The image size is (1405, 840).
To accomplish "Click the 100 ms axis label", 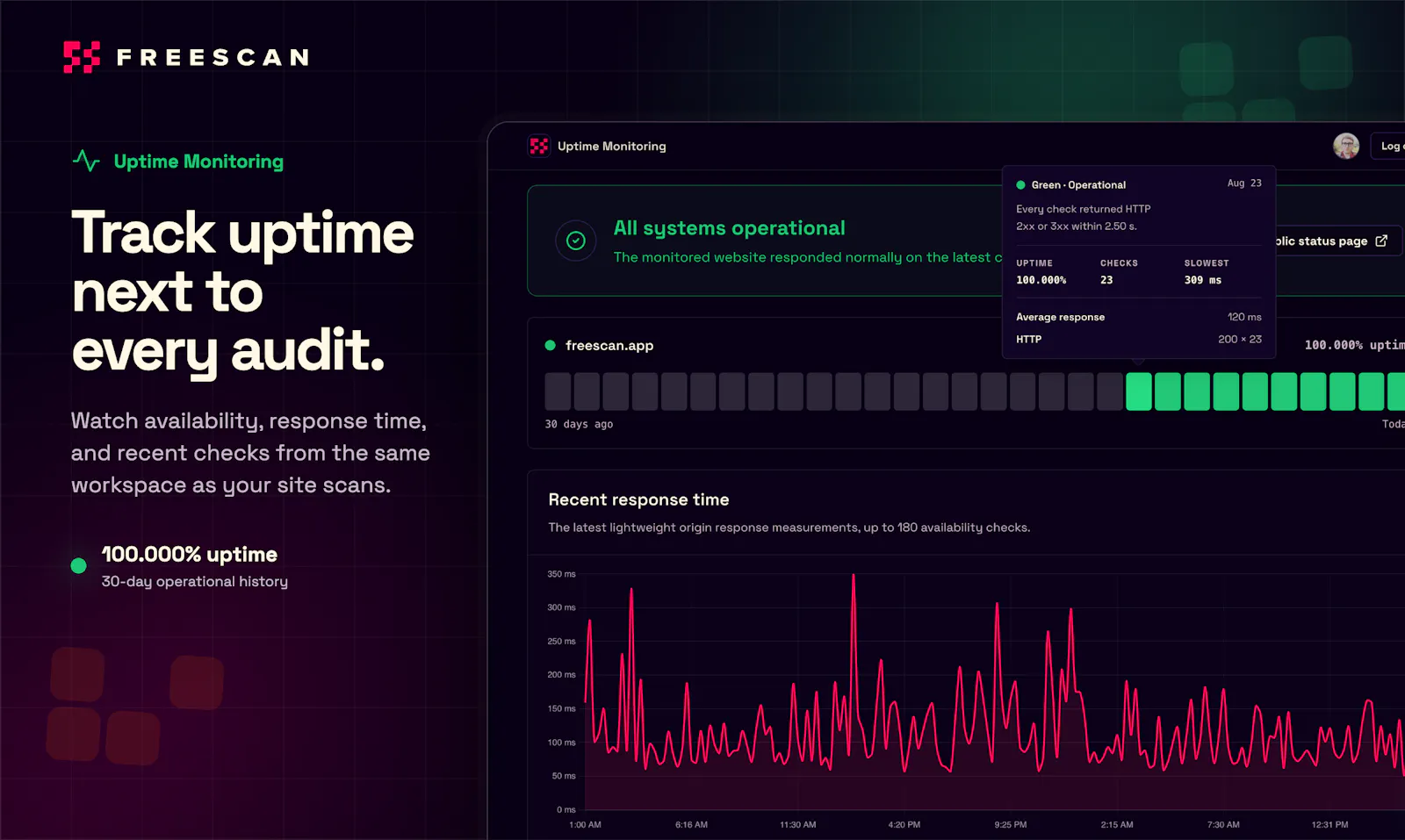I will 562,743.
